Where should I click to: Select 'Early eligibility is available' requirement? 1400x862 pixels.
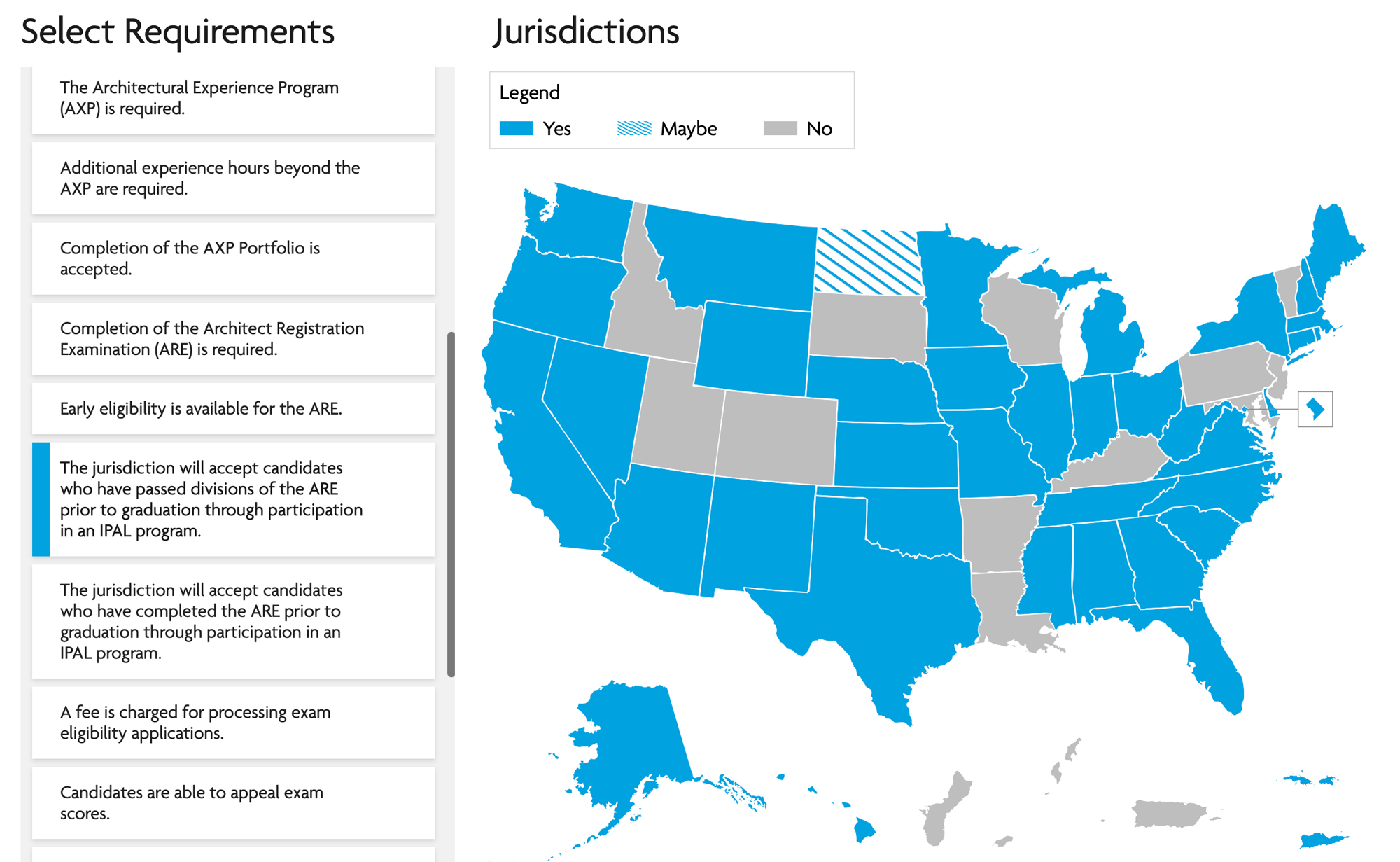234,408
